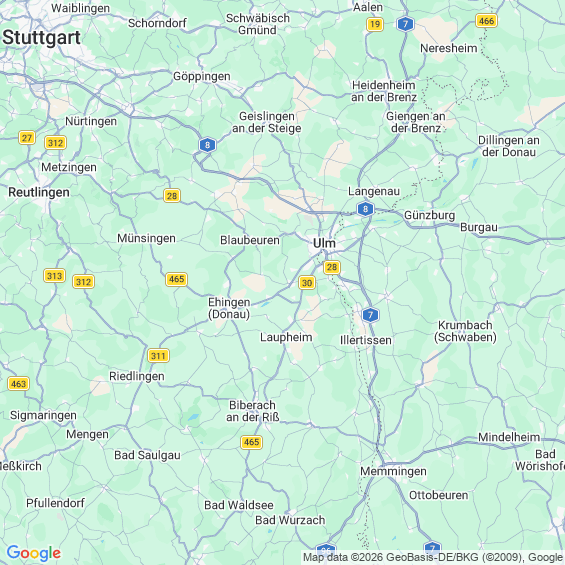
Task: Open the Google logo link
Action: click(34, 553)
